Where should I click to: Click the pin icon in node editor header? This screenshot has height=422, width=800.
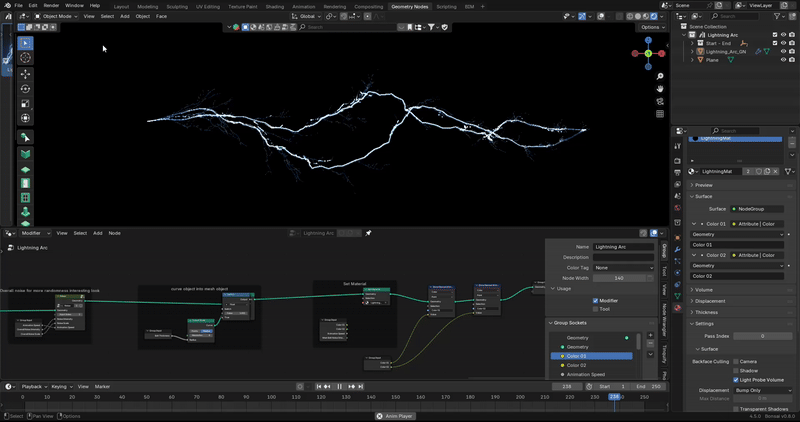coord(368,233)
